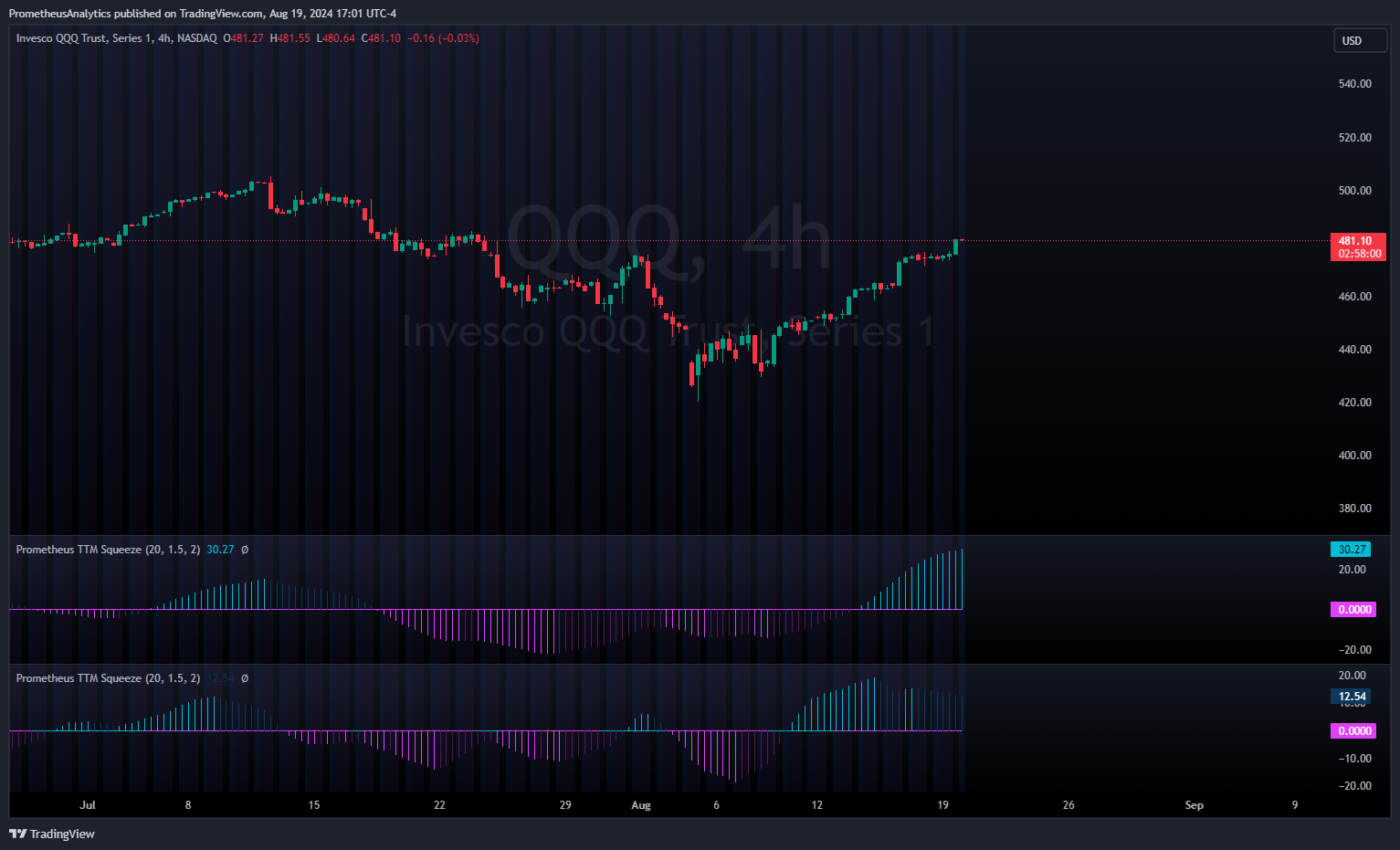Screen dimensions: 1400x850
Task: Click the Invesco QQQ Trust symbol title
Action: [x=117, y=38]
